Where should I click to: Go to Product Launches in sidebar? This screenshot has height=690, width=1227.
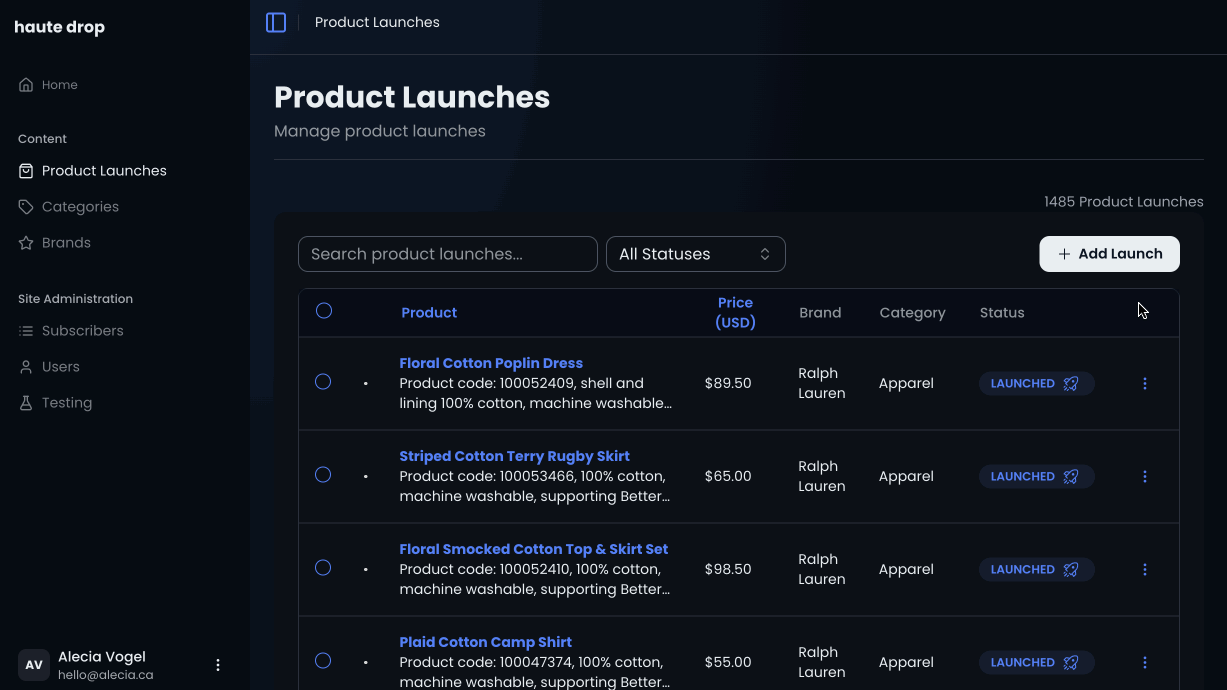click(x=104, y=171)
